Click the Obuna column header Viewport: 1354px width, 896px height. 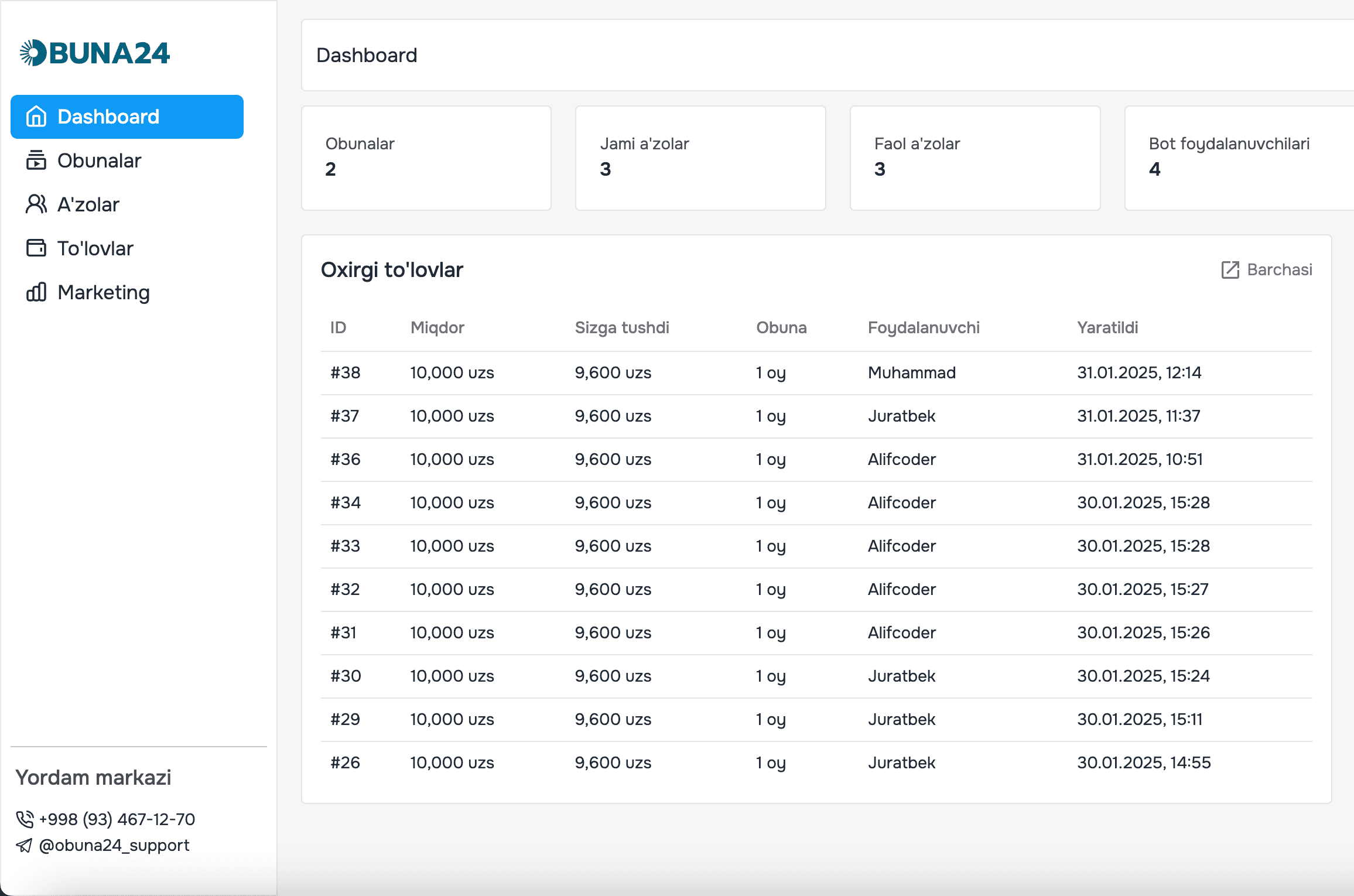point(781,327)
